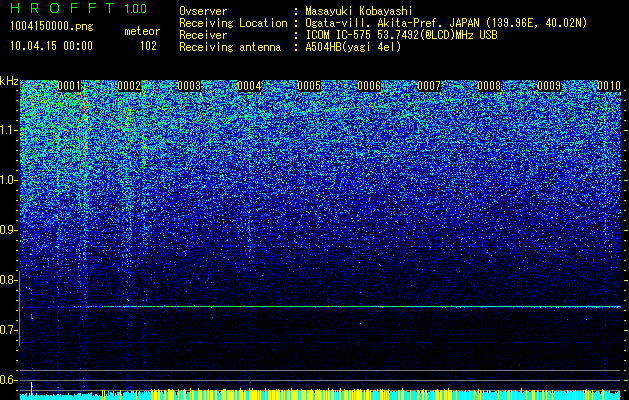This screenshot has height=400, width=629.
Task: Click time marker 0009
Action: [x=549, y=86]
